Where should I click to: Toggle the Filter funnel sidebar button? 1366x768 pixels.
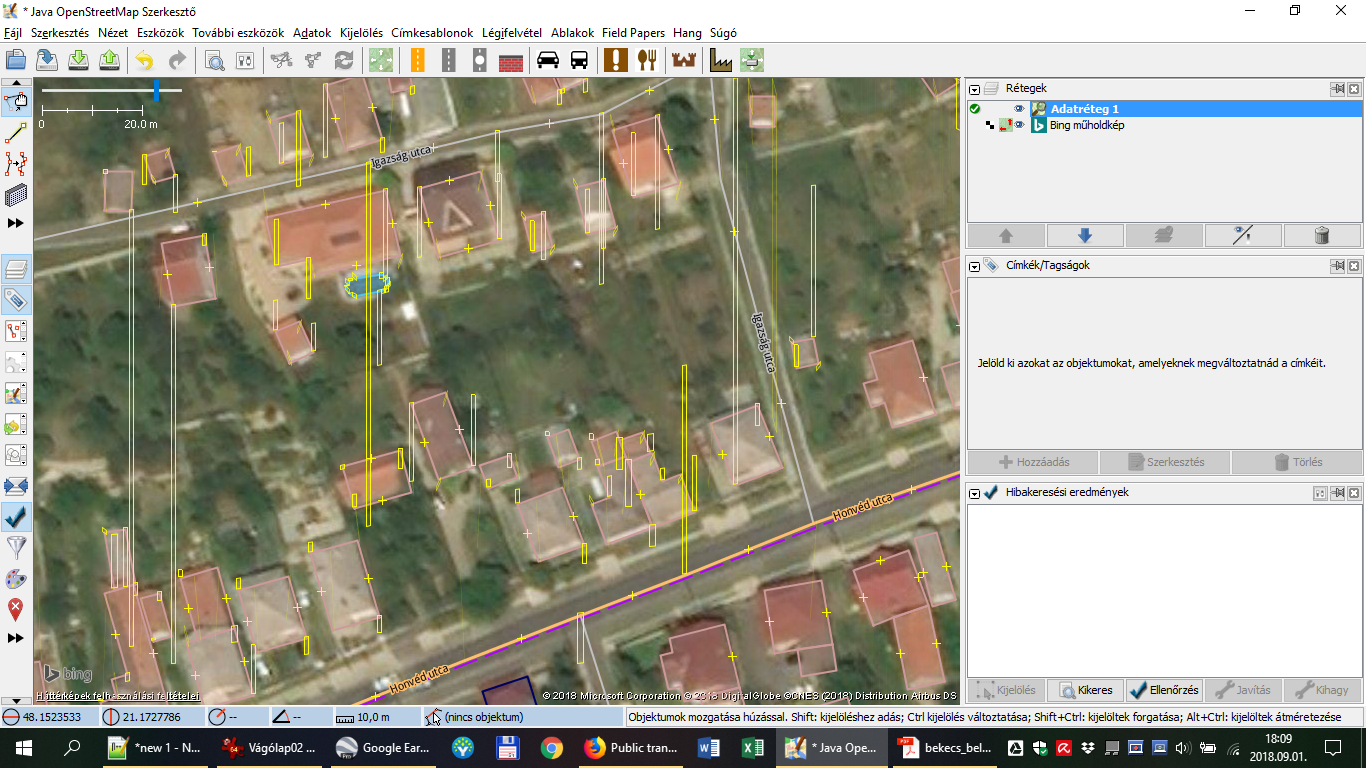[16, 548]
